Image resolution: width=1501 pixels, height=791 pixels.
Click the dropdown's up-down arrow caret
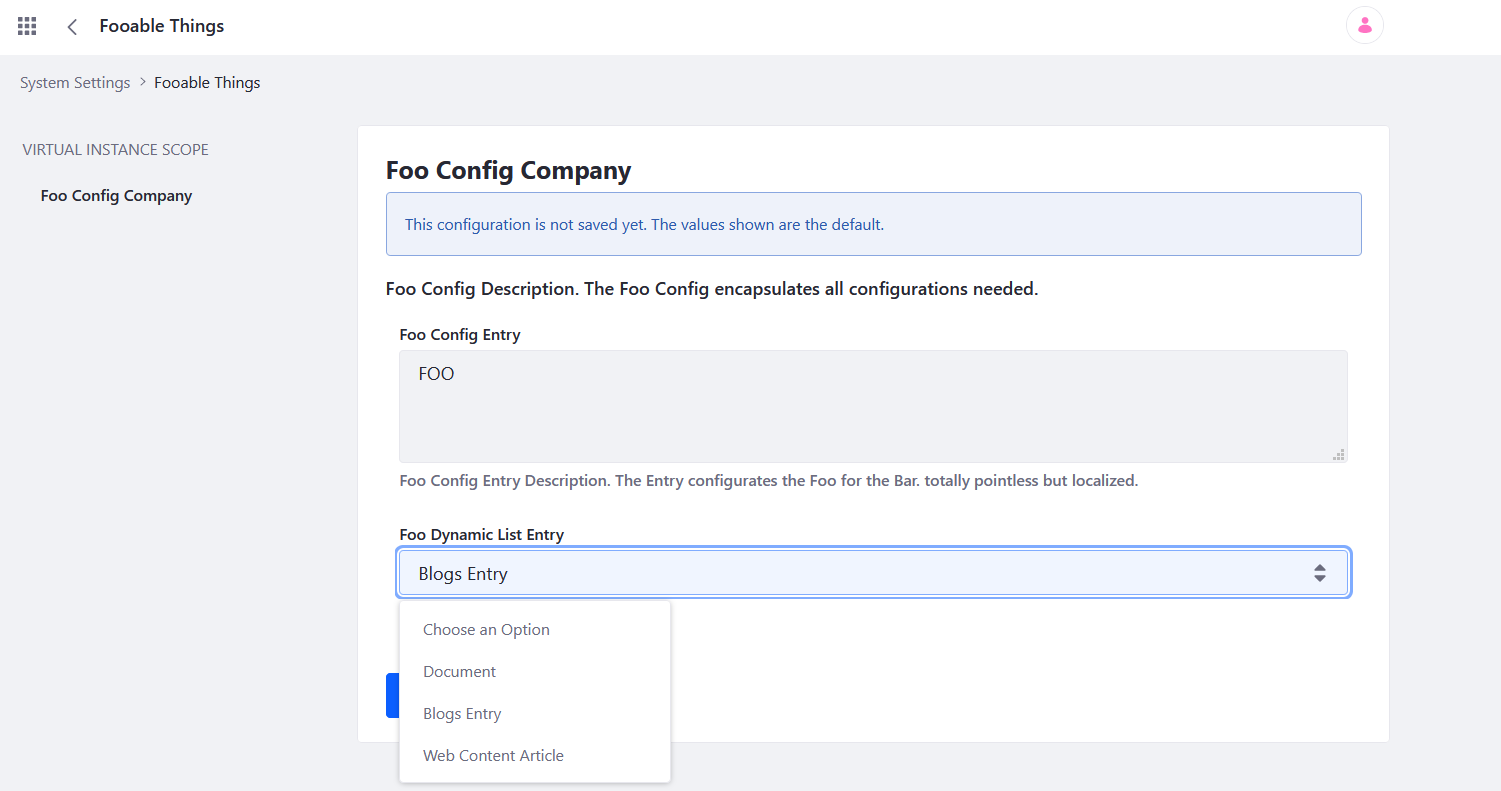(x=1320, y=573)
